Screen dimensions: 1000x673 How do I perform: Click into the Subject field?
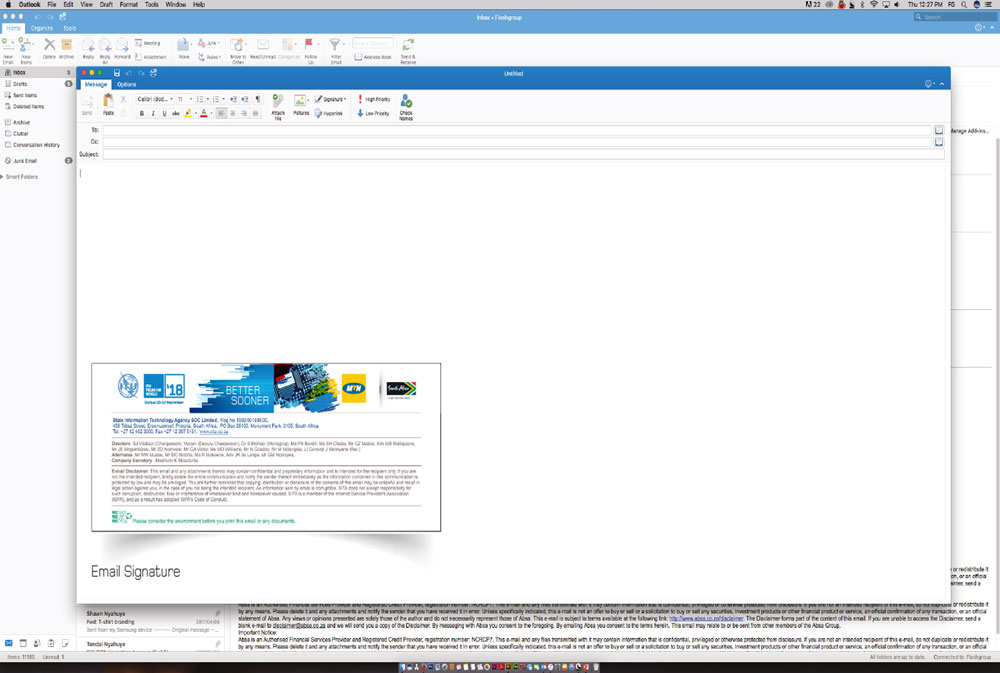520,154
